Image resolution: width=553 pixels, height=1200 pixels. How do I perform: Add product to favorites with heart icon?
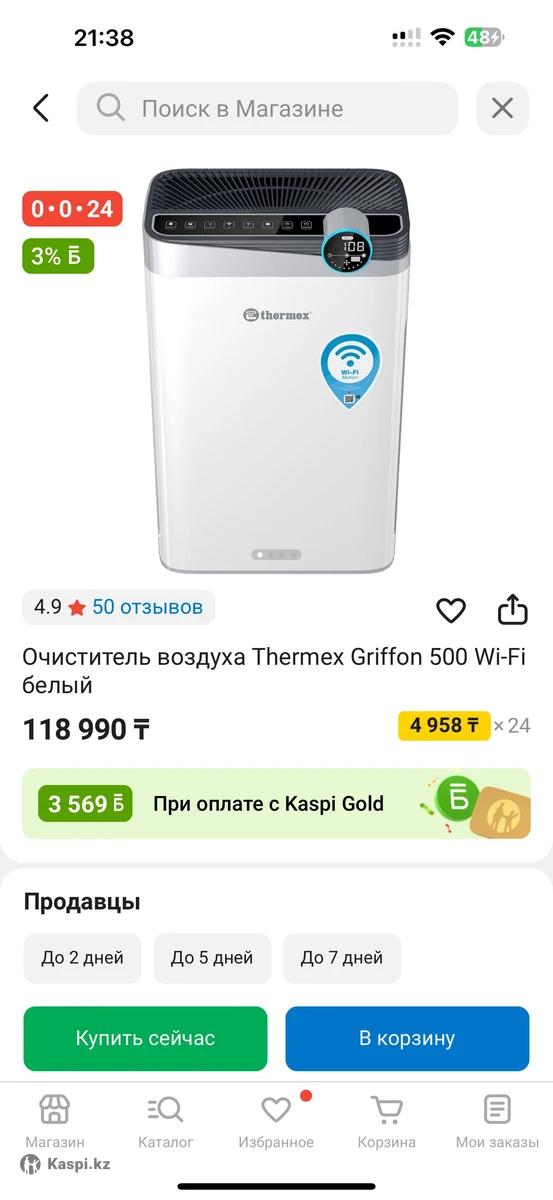tap(451, 610)
